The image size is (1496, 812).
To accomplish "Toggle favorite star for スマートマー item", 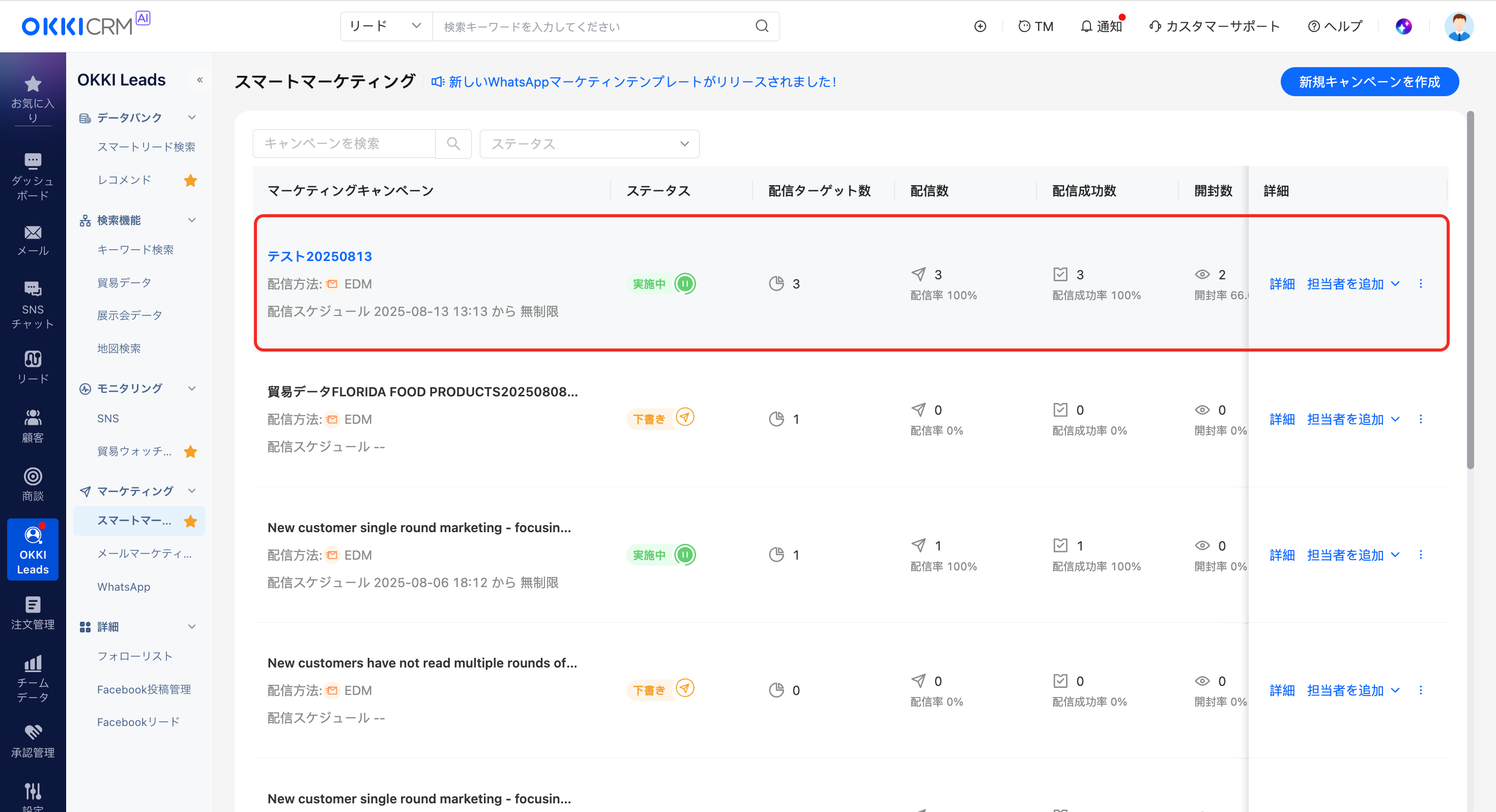I will pyautogui.click(x=190, y=521).
